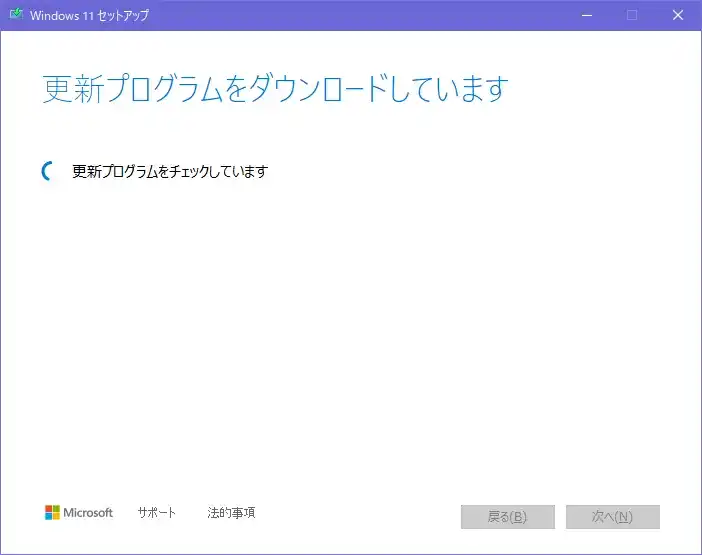The width and height of the screenshot is (702, 555).
Task: Click the heading 更新プログラムをダウンロードしています
Action: (276, 88)
